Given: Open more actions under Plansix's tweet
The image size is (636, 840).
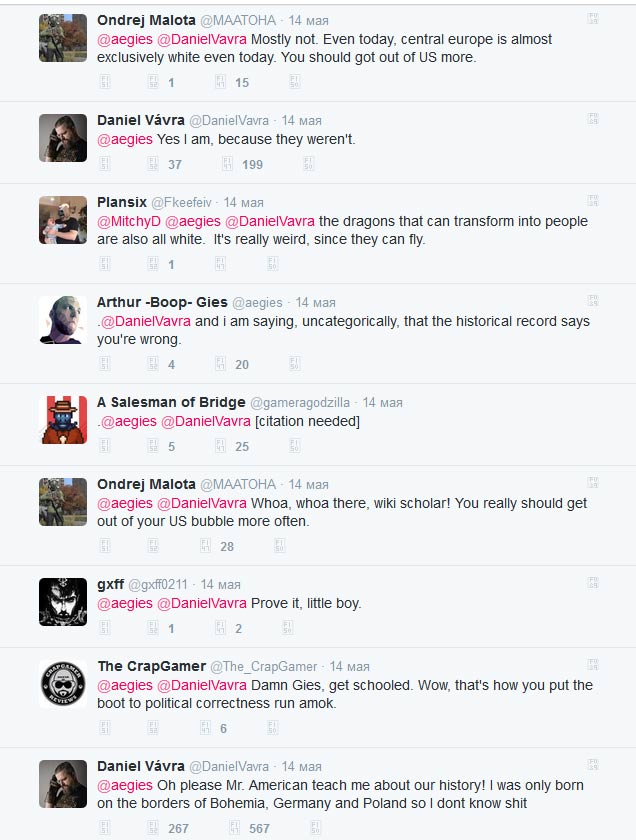Looking at the screenshot, I should pos(272,264).
